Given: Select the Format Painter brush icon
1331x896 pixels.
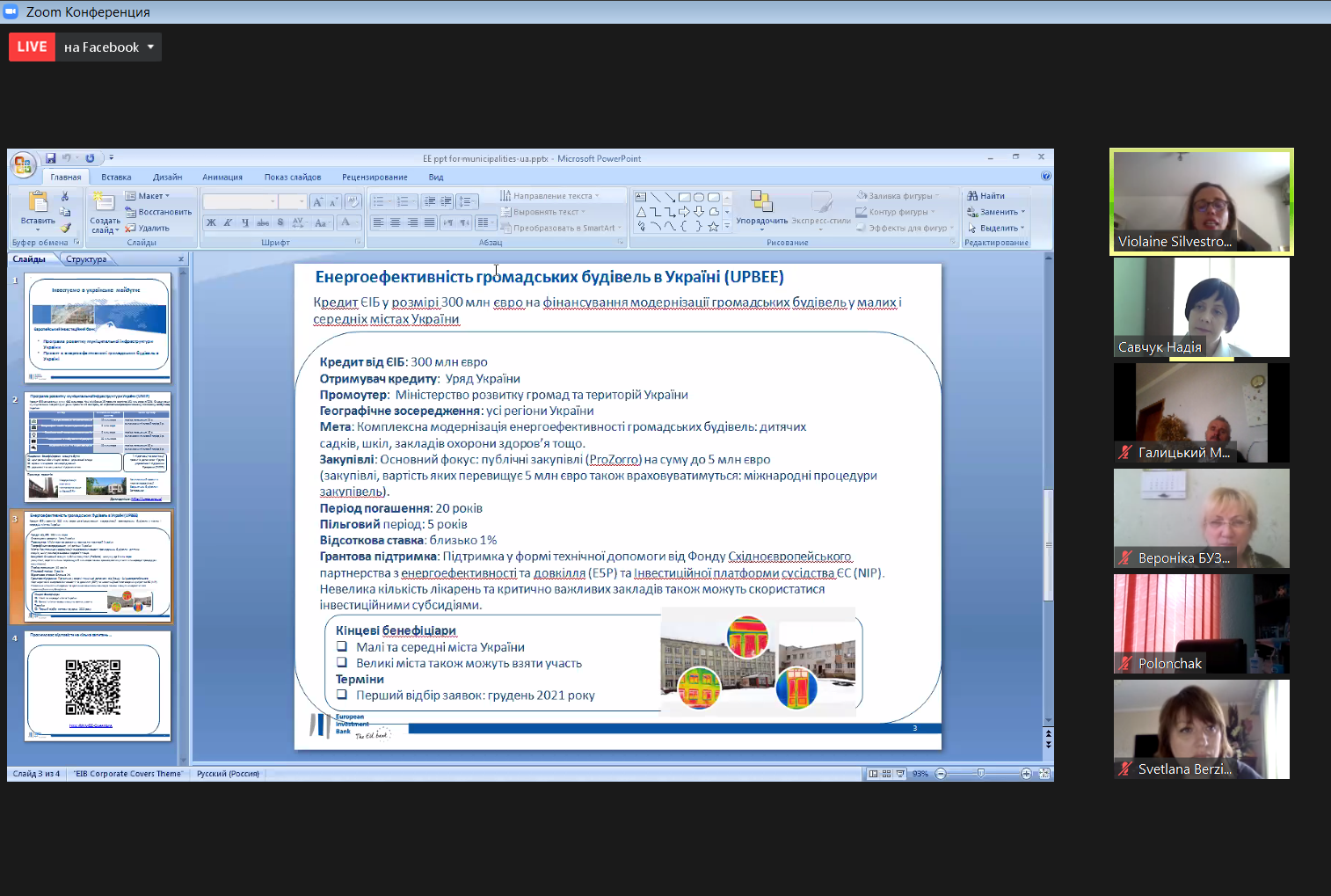Looking at the screenshot, I should [65, 228].
